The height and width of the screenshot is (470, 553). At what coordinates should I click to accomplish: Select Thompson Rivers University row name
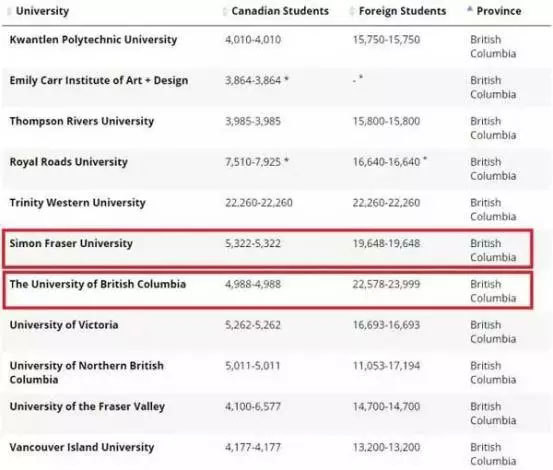[82, 121]
